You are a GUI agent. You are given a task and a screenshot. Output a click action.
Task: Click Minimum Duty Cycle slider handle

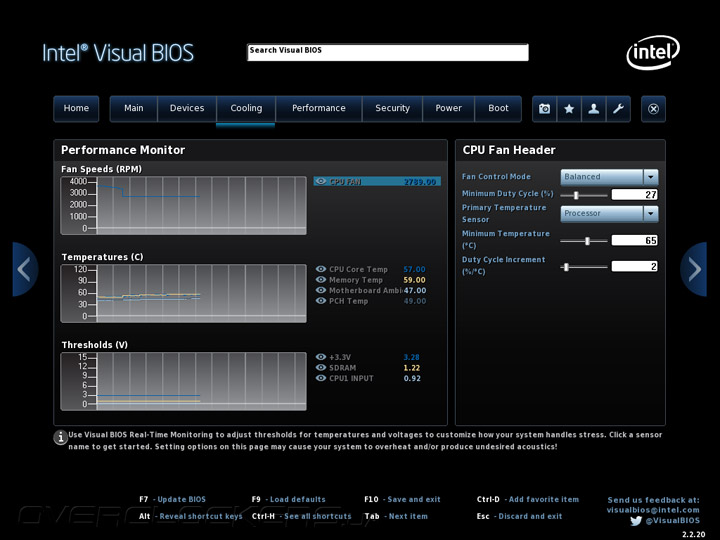coord(576,195)
